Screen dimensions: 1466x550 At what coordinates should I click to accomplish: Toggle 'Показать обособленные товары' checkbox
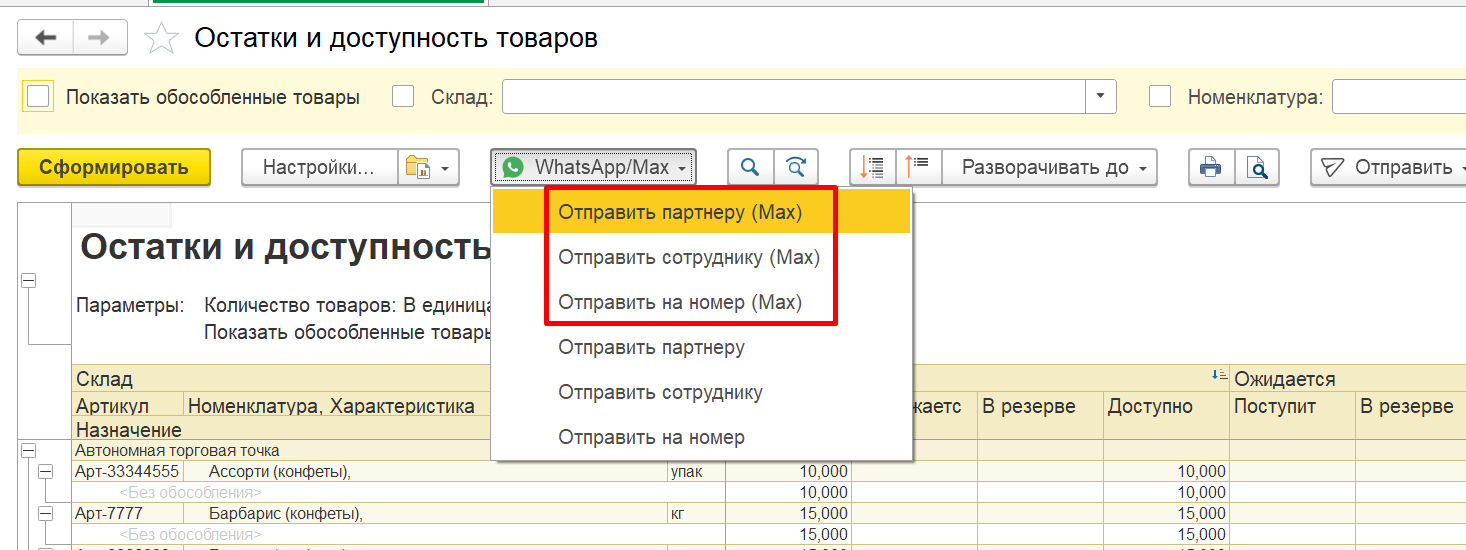pyautogui.click(x=38, y=97)
